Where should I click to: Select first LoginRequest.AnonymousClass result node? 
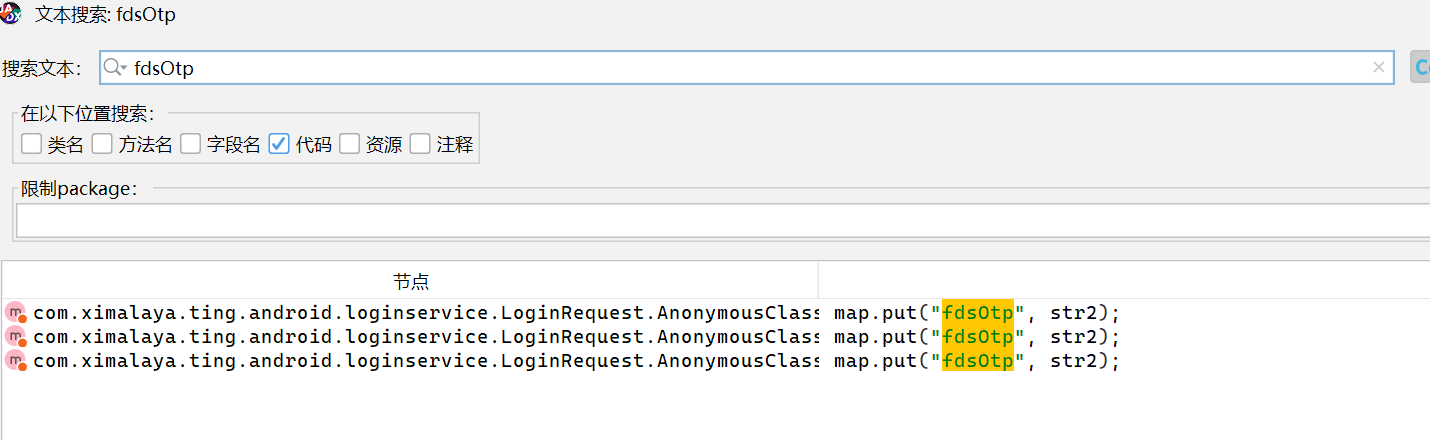pyautogui.click(x=425, y=312)
